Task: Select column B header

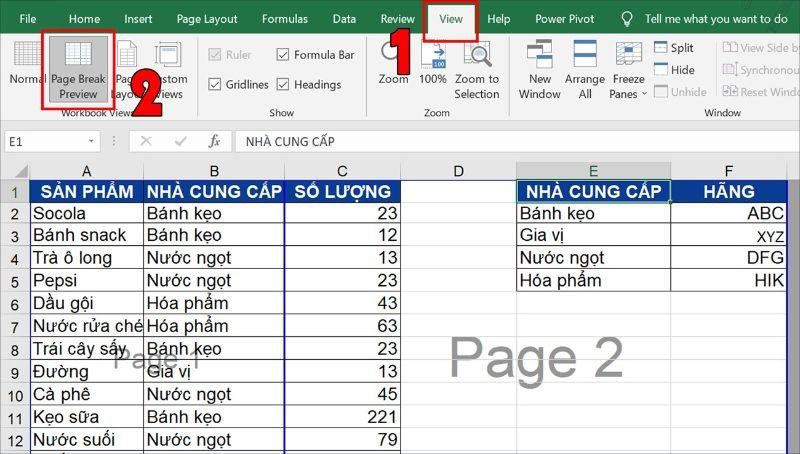Action: [x=214, y=171]
